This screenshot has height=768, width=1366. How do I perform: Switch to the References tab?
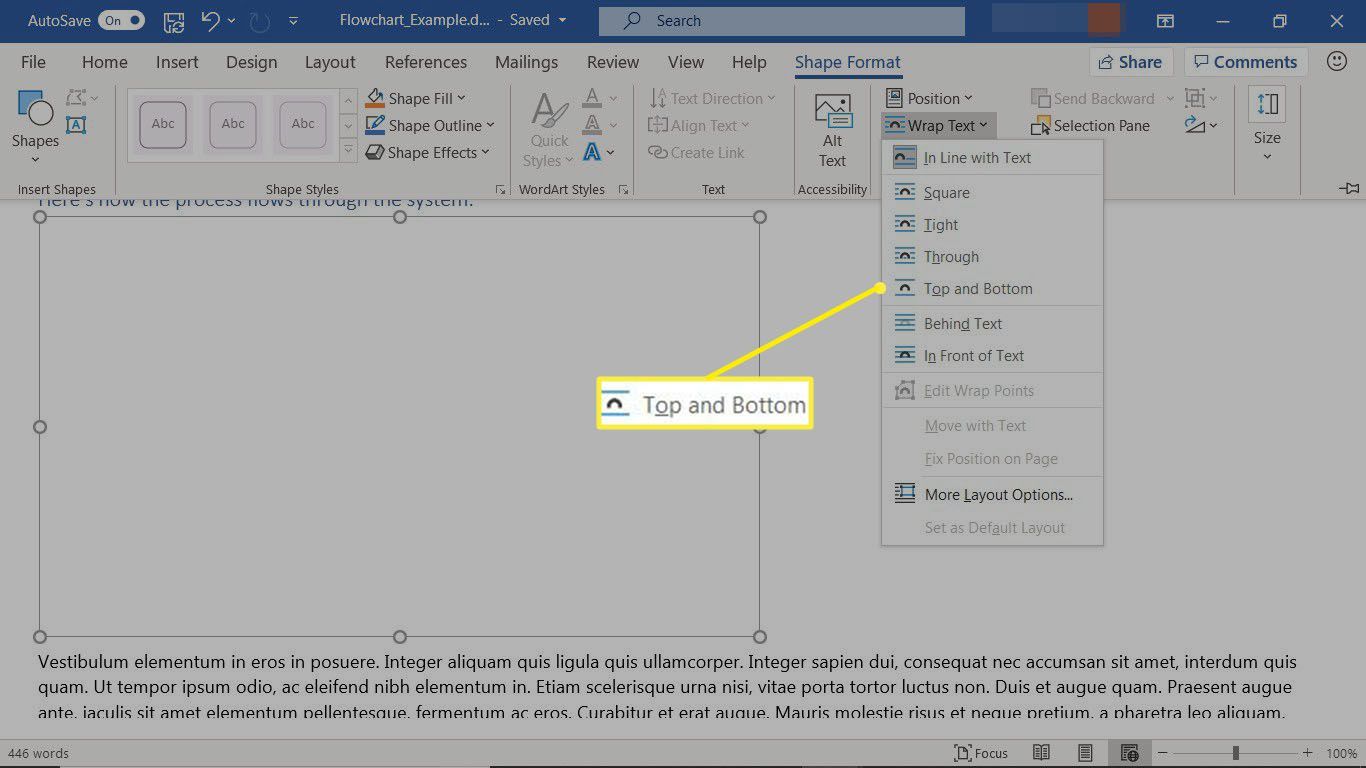click(x=426, y=62)
